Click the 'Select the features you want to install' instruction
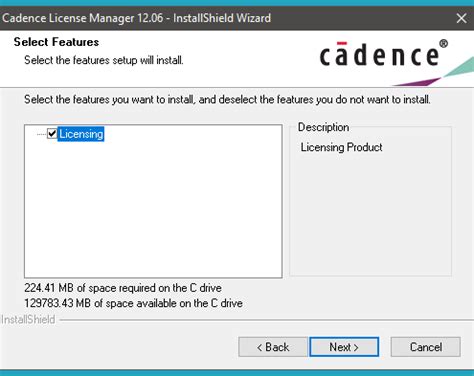The width and height of the screenshot is (474, 376). tap(227, 99)
